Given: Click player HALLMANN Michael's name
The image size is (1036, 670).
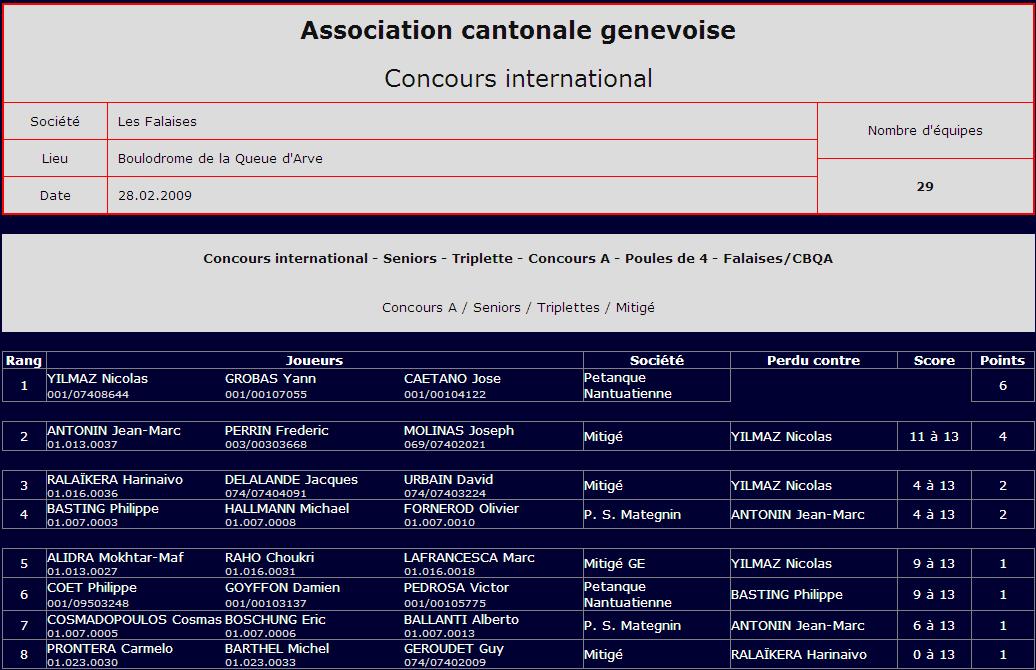Looking at the screenshot, I should pyautogui.click(x=287, y=509).
